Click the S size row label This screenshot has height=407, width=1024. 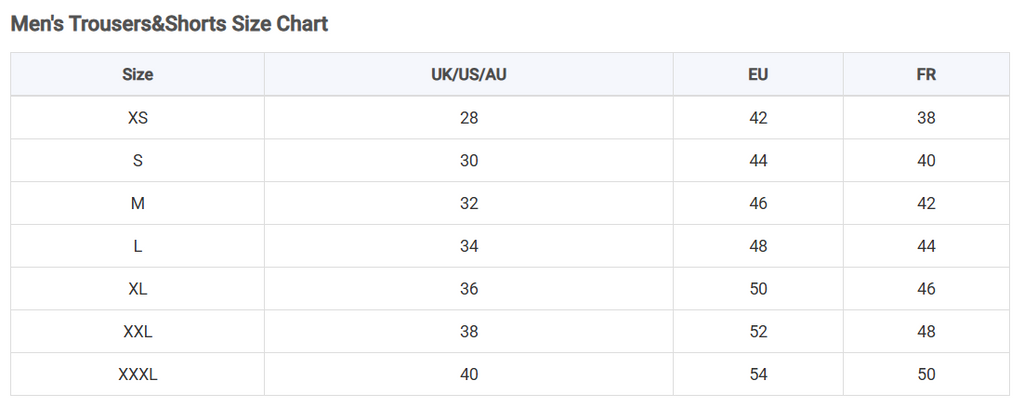138,161
